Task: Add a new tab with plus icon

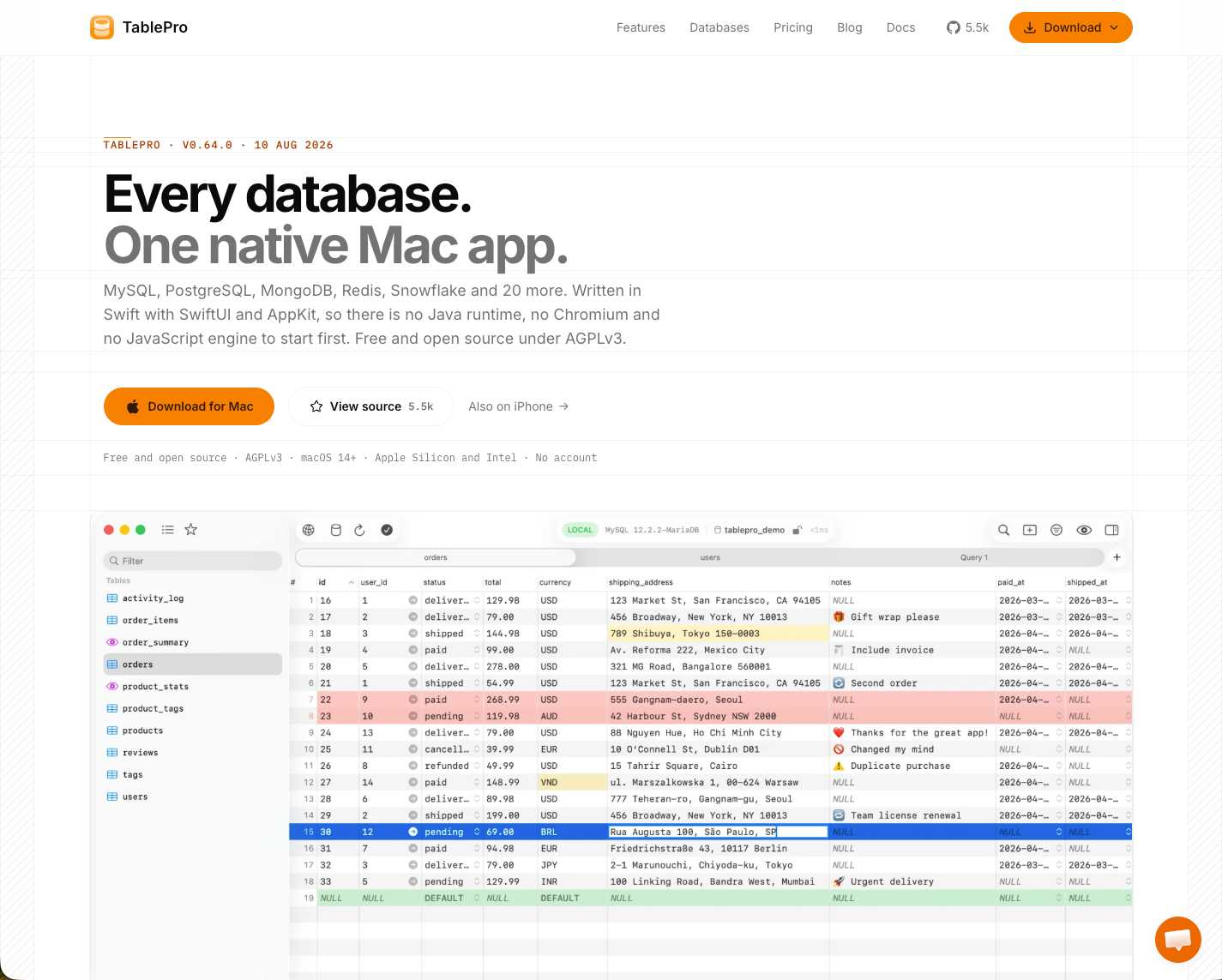Action: point(1117,557)
